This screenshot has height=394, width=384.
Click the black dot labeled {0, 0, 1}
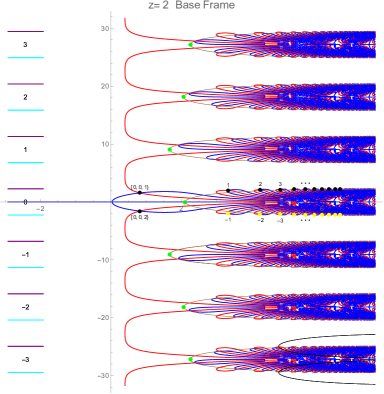click(x=140, y=193)
